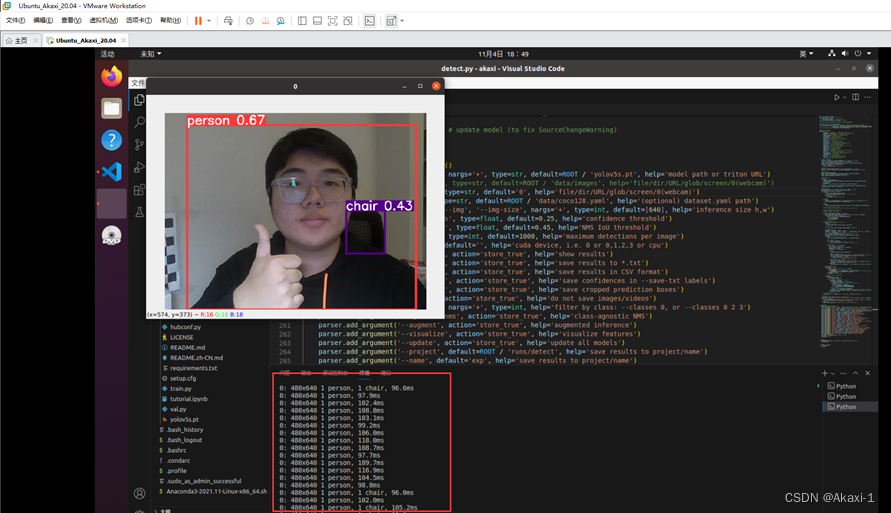The width and height of the screenshot is (891, 513).
Task: Take VM snapshot clock icon
Action: pyautogui.click(x=250, y=21)
